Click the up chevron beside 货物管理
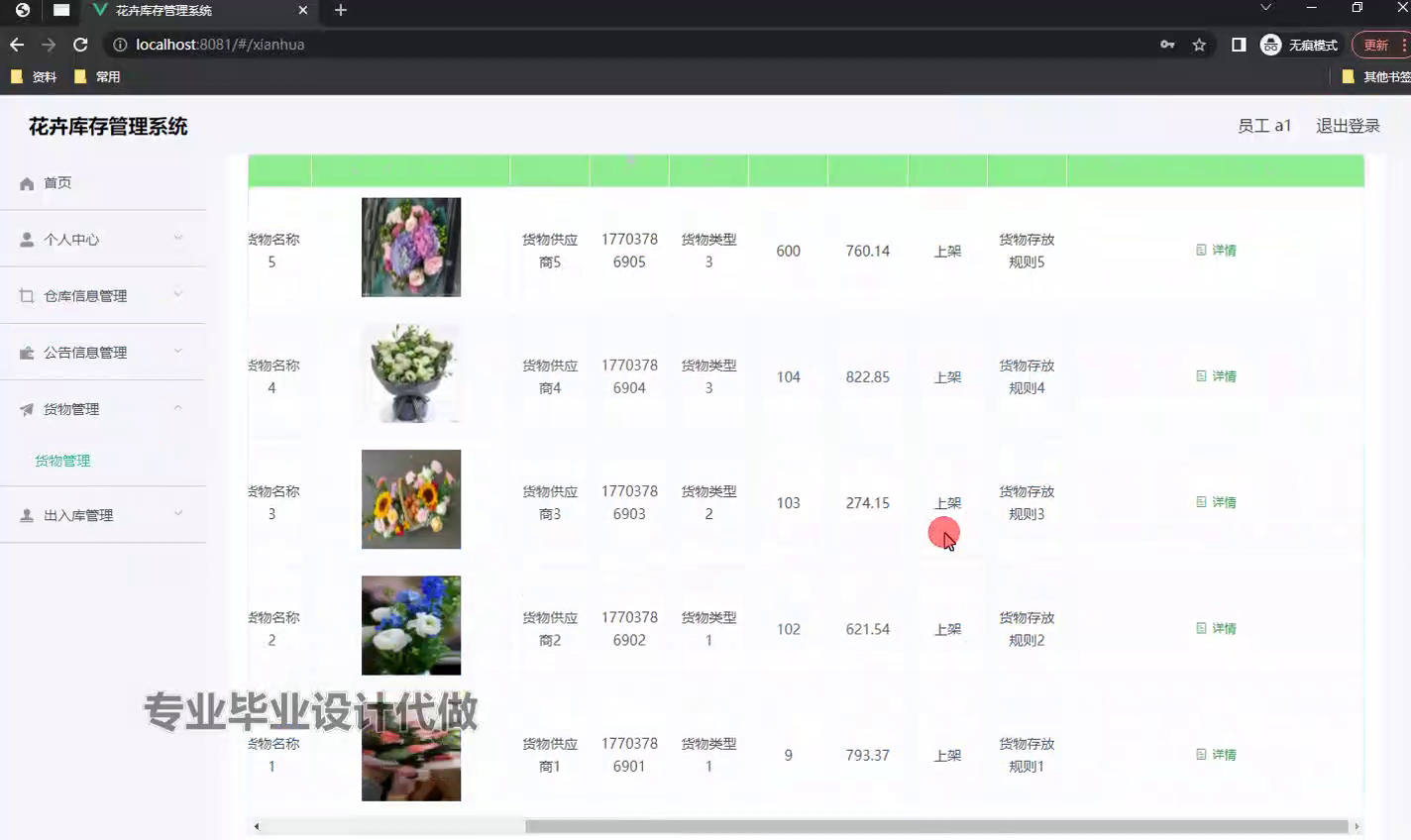This screenshot has width=1411, height=840. tap(178, 407)
